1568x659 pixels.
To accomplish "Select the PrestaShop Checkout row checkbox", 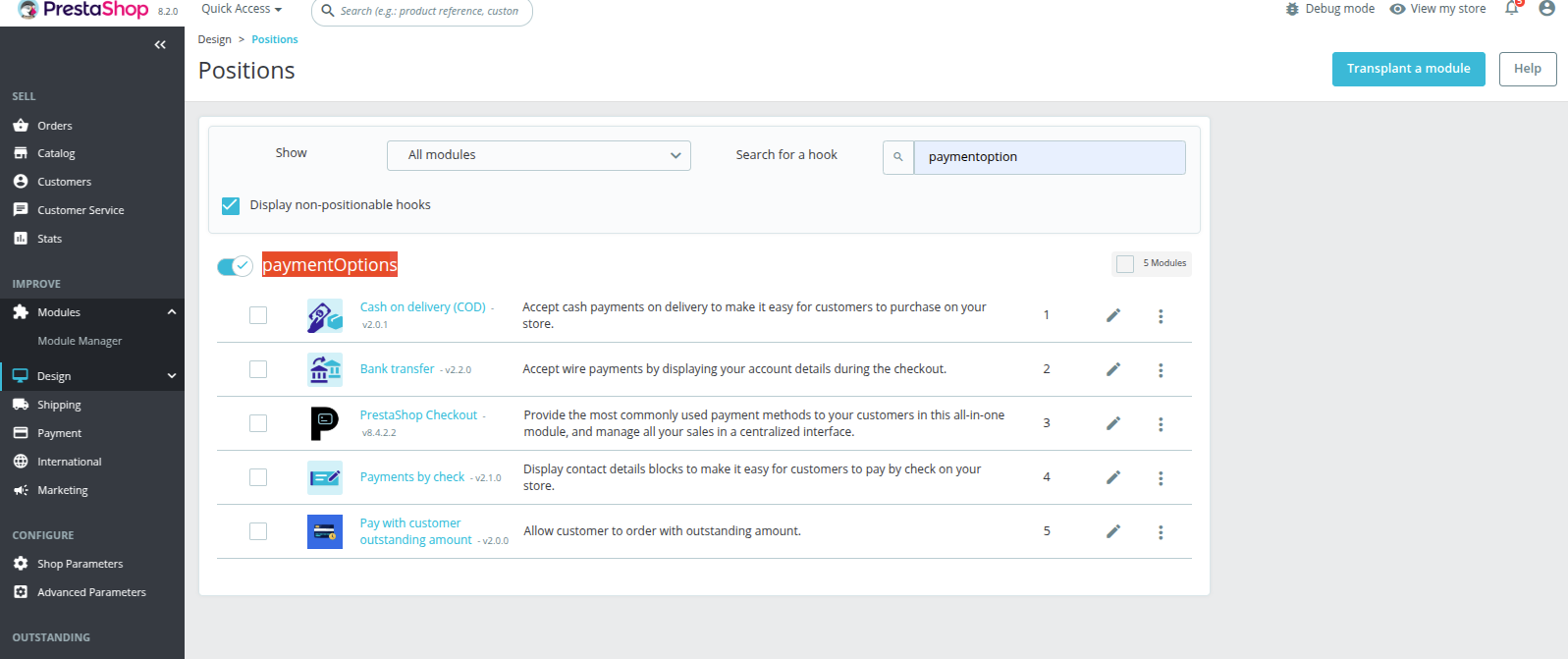I will point(258,423).
